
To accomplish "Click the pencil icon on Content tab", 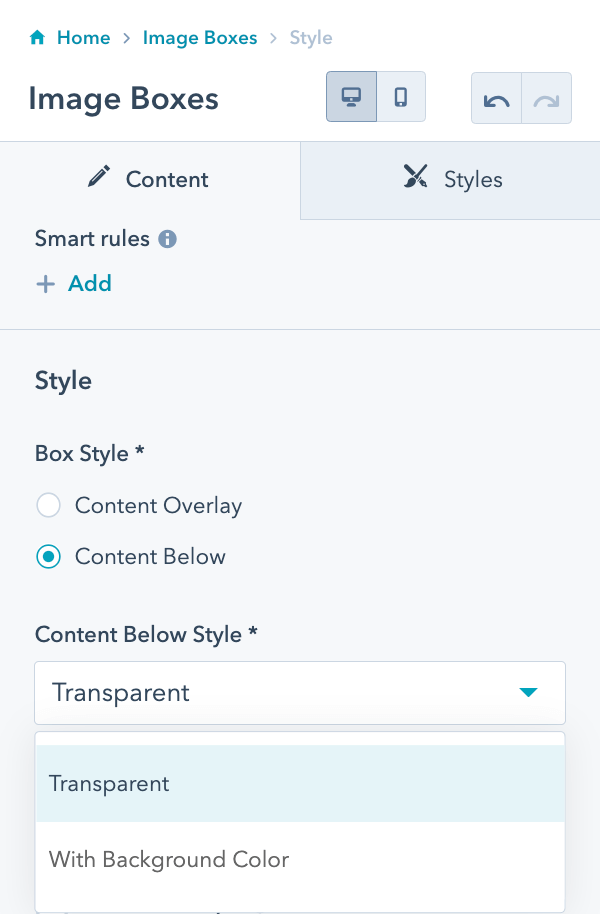I will coord(99,178).
